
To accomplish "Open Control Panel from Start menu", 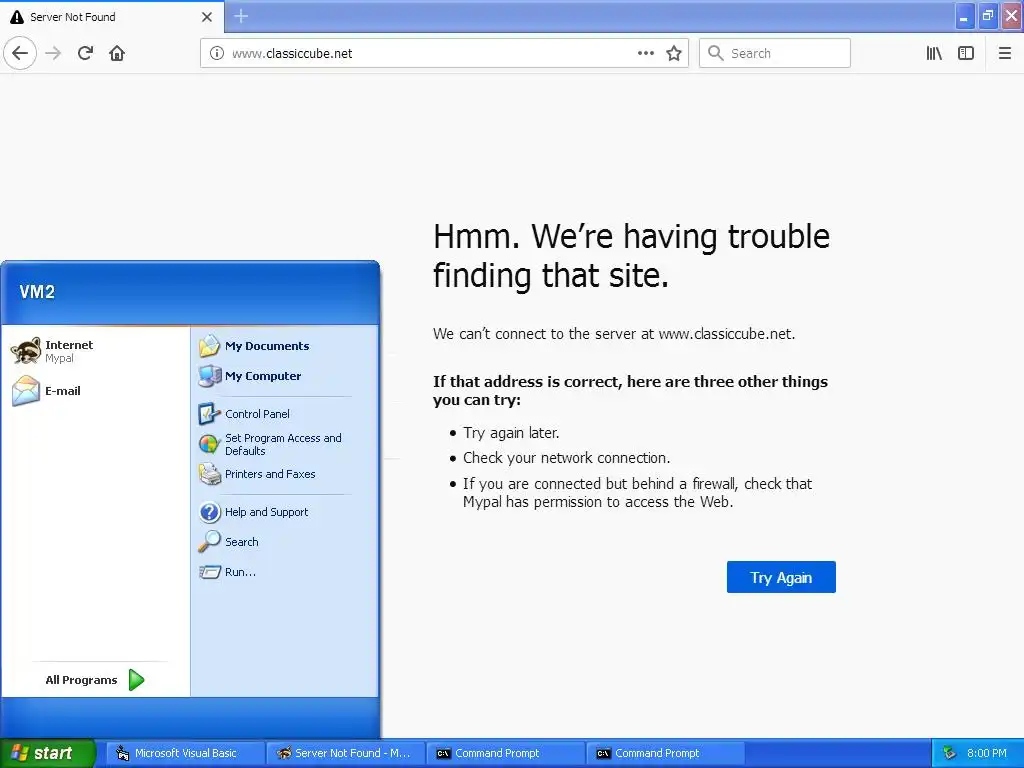I will [285, 414].
